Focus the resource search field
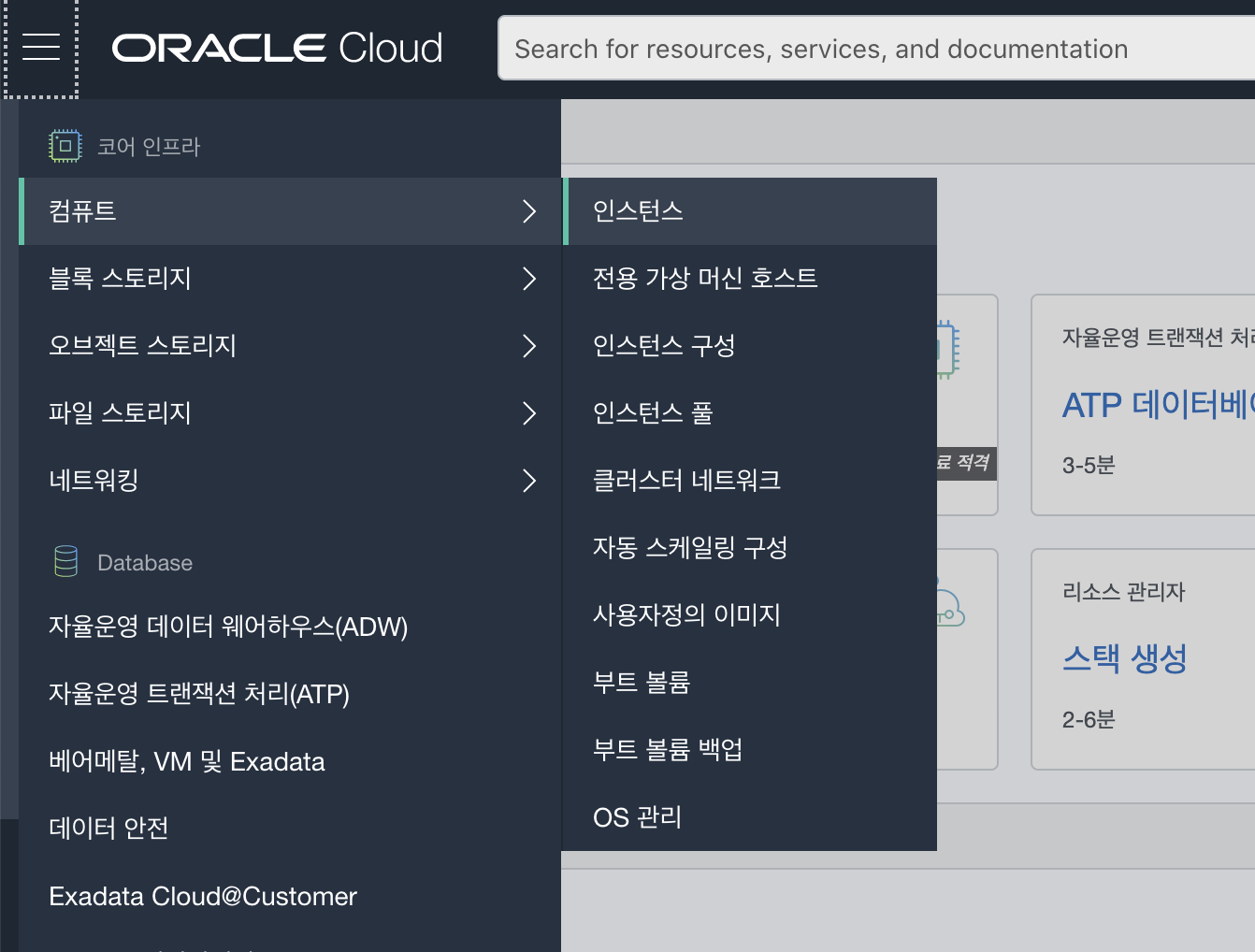Screen dimensions: 1255x952 pos(876,48)
